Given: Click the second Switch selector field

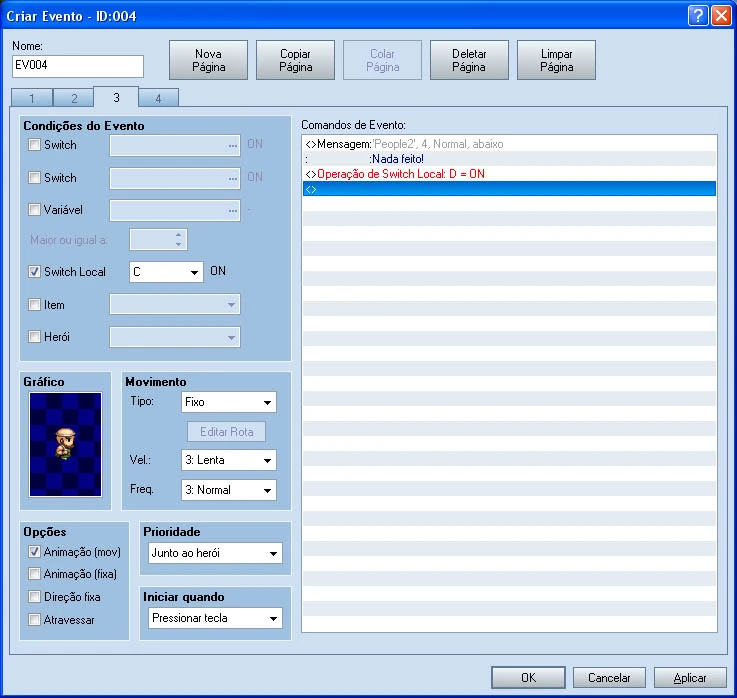Looking at the screenshot, I should point(175,178).
